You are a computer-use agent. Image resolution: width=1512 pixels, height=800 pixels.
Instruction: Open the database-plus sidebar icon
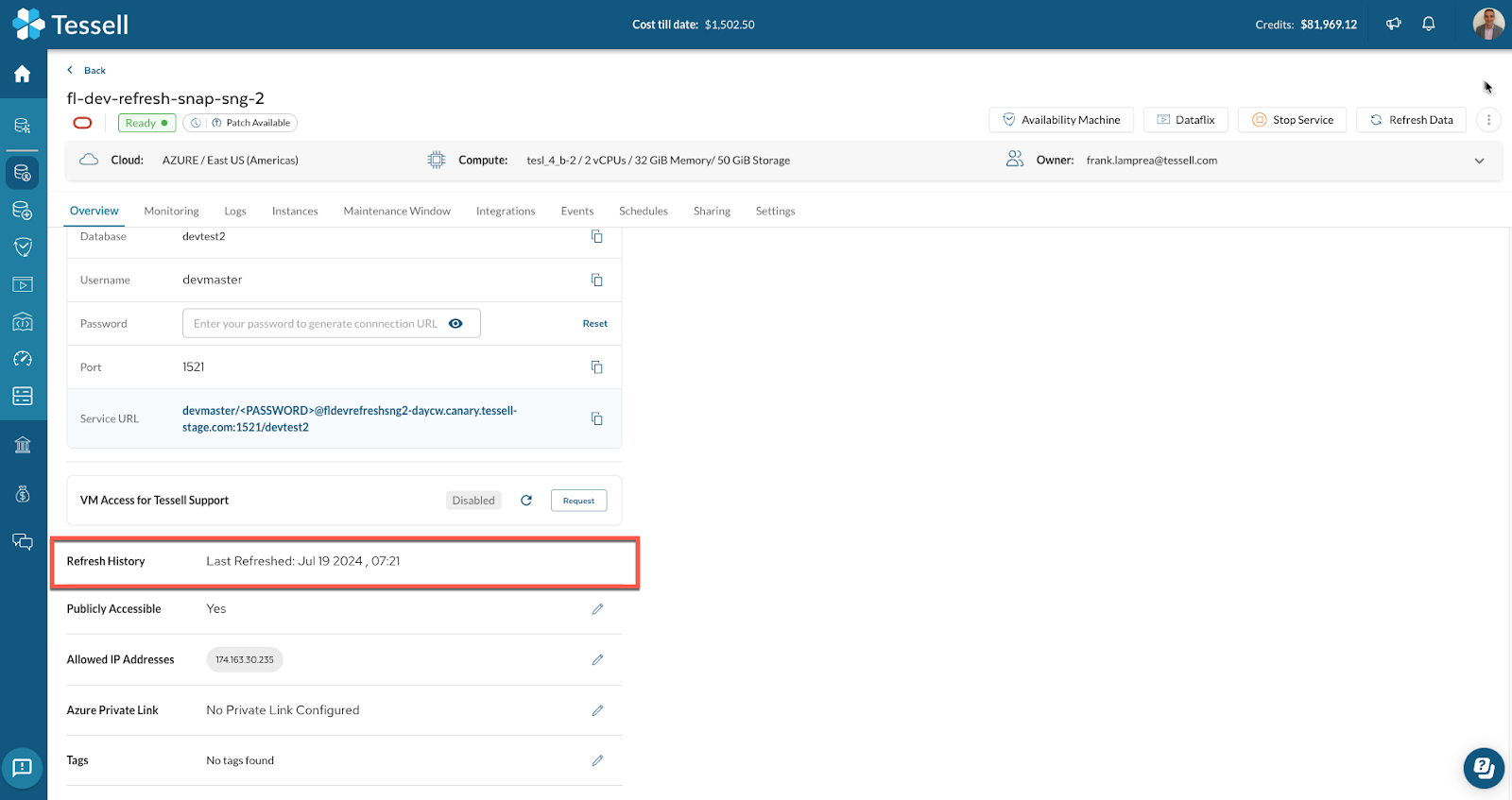pyautogui.click(x=23, y=210)
